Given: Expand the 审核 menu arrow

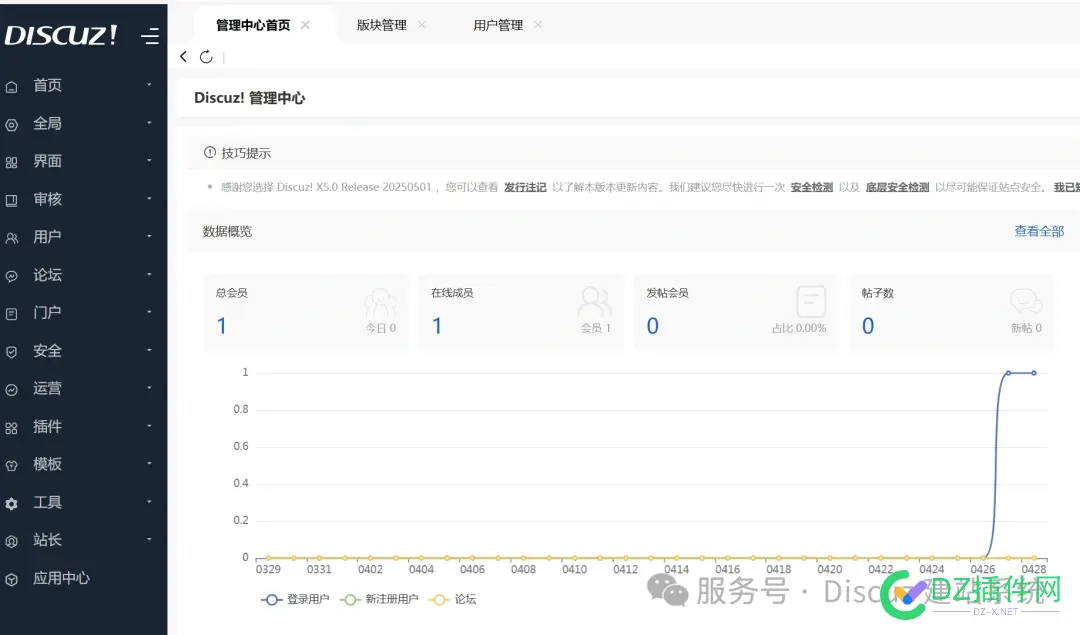Looking at the screenshot, I should 149,198.
